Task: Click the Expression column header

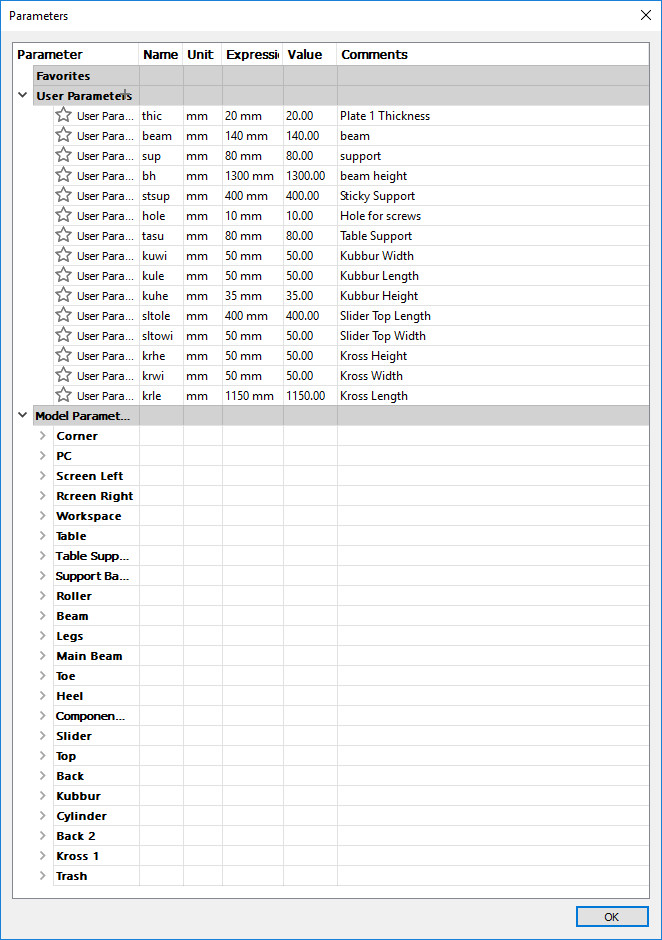Action: click(251, 55)
